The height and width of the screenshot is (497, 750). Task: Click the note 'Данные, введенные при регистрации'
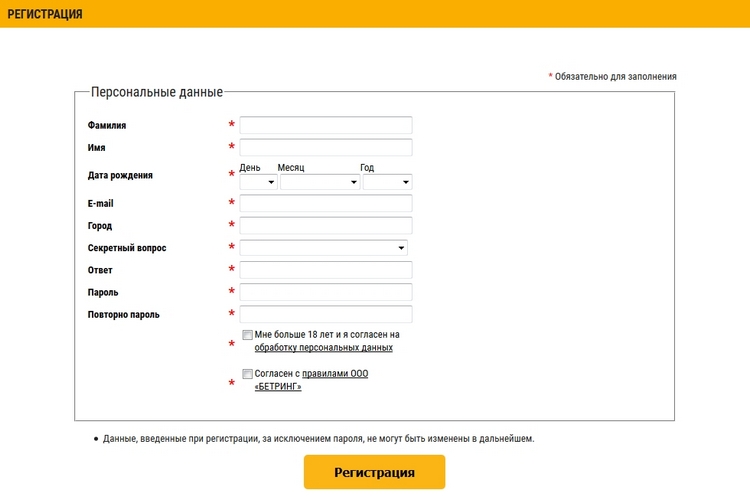tap(319, 439)
